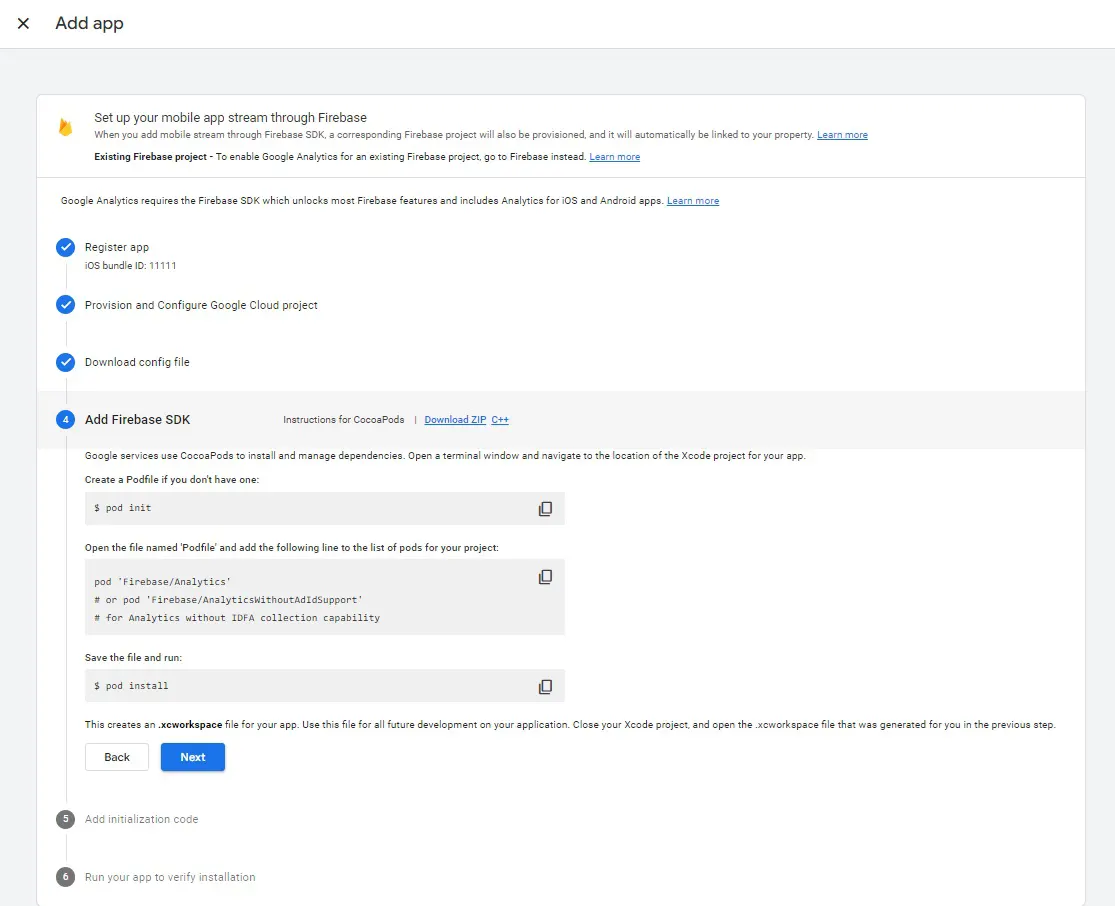Click 'Create a Podfile if you don't have one' text
This screenshot has width=1115, height=906.
click(x=172, y=479)
